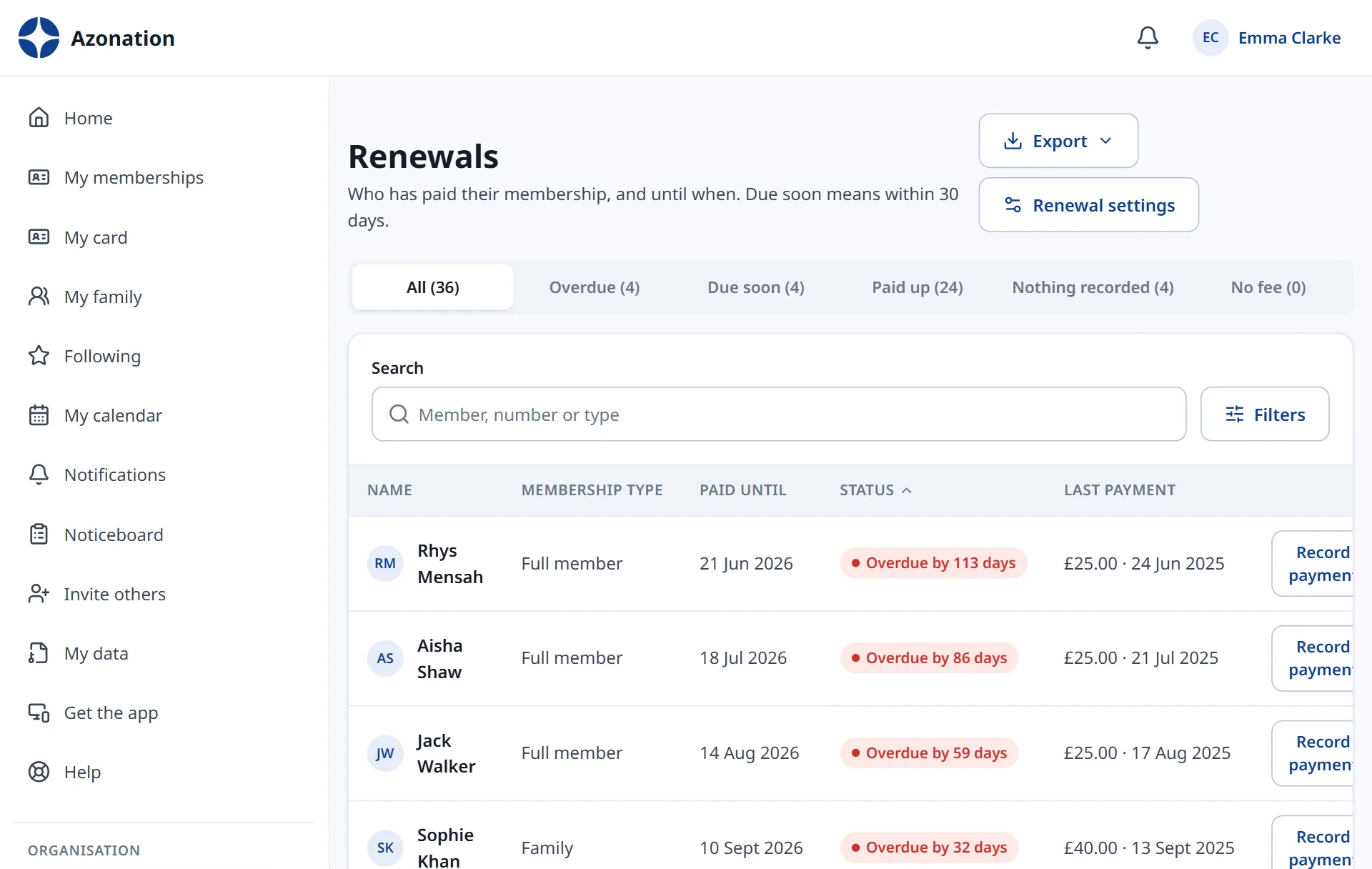Click the Azonation logo icon
Viewport: 1372px width, 869px height.
[39, 38]
